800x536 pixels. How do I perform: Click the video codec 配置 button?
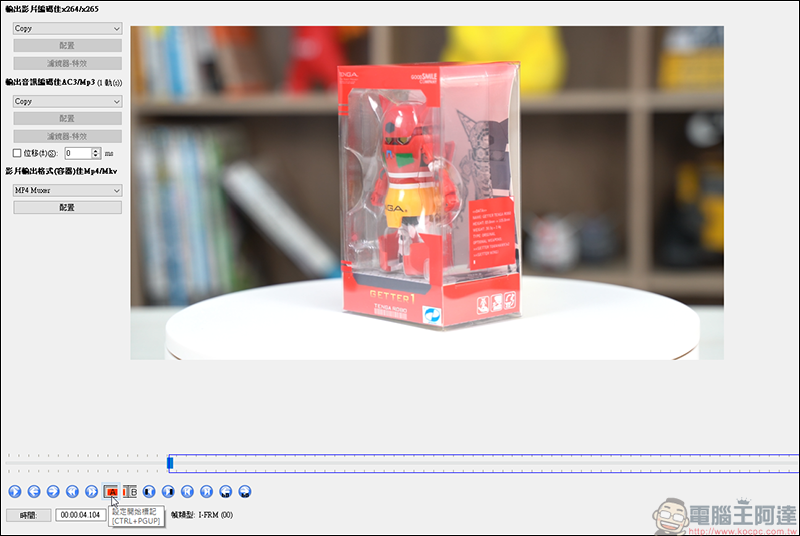tap(67, 45)
